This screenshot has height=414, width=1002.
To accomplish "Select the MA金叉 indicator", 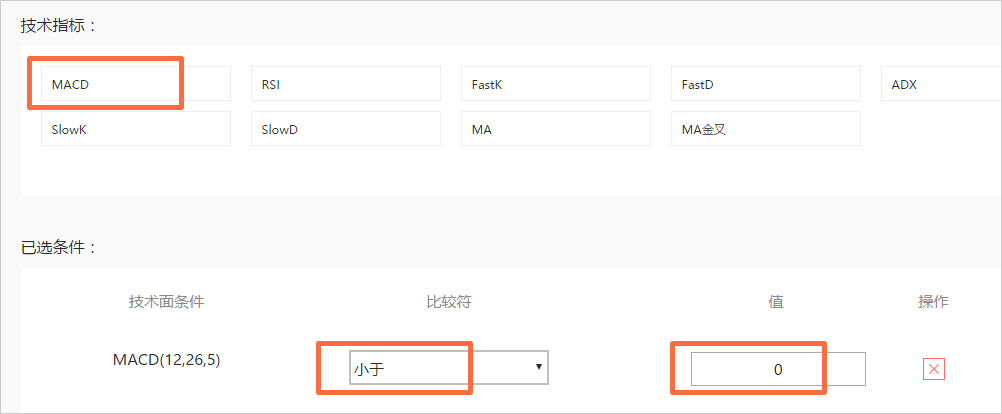I will tap(766, 128).
